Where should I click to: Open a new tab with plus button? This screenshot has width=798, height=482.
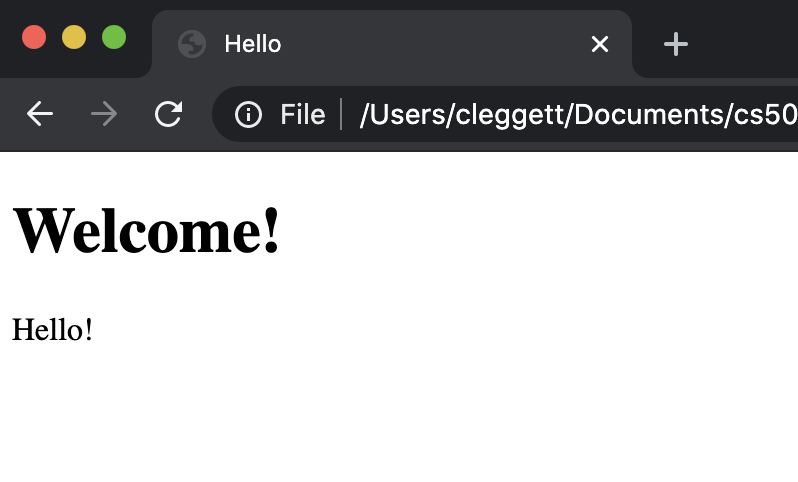pyautogui.click(x=677, y=44)
